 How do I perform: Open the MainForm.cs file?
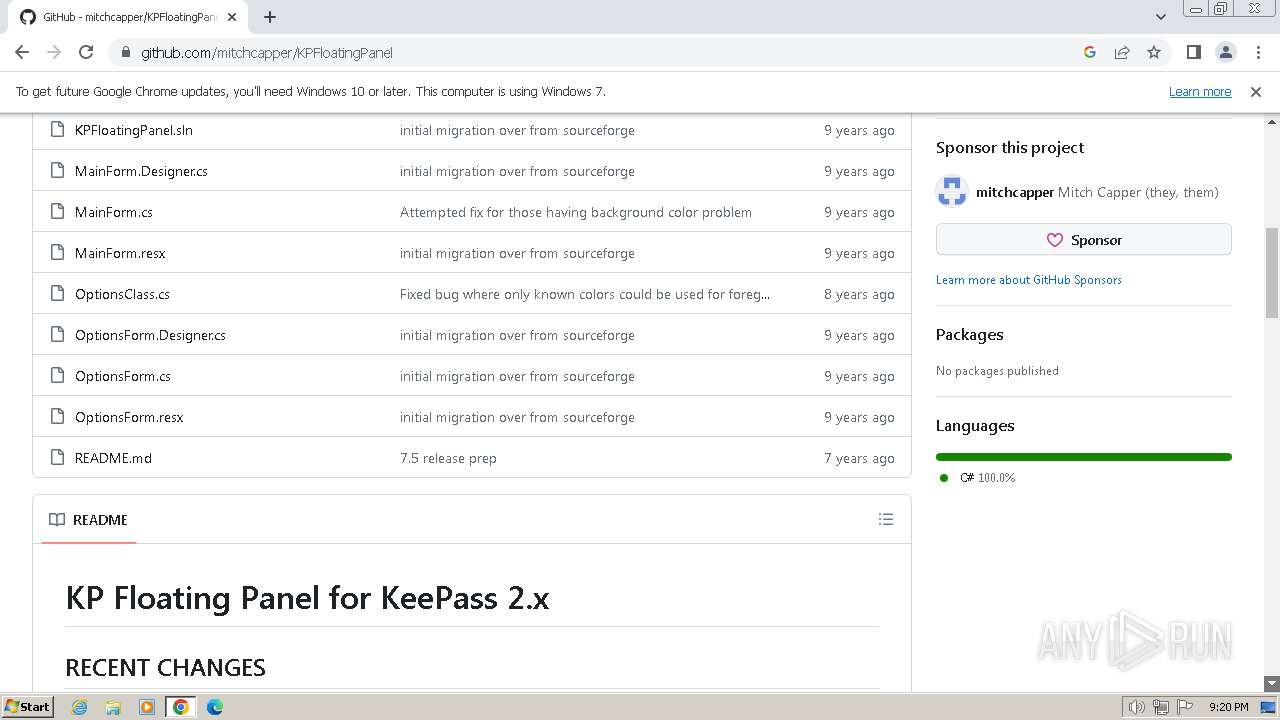tap(114, 212)
